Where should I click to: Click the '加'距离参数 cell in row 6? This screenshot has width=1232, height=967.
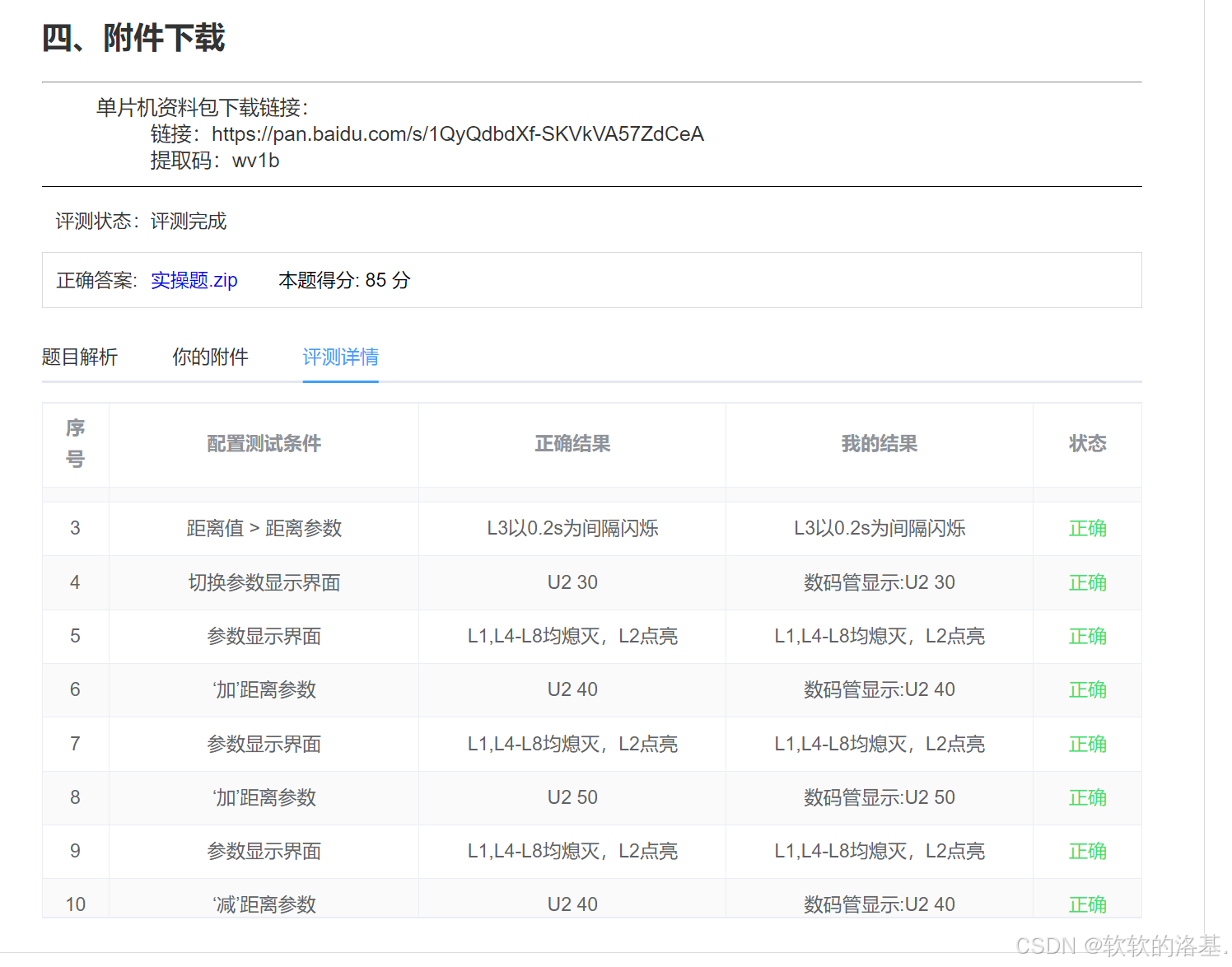264,689
